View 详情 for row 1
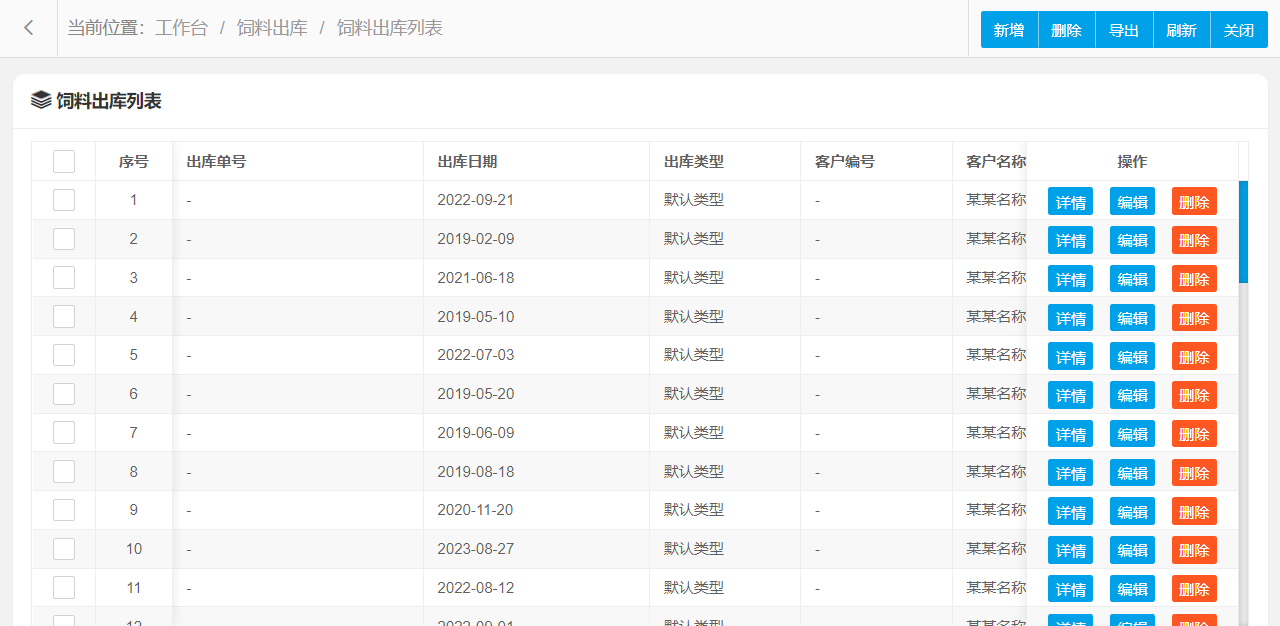Viewport: 1280px width, 626px height. click(1070, 201)
